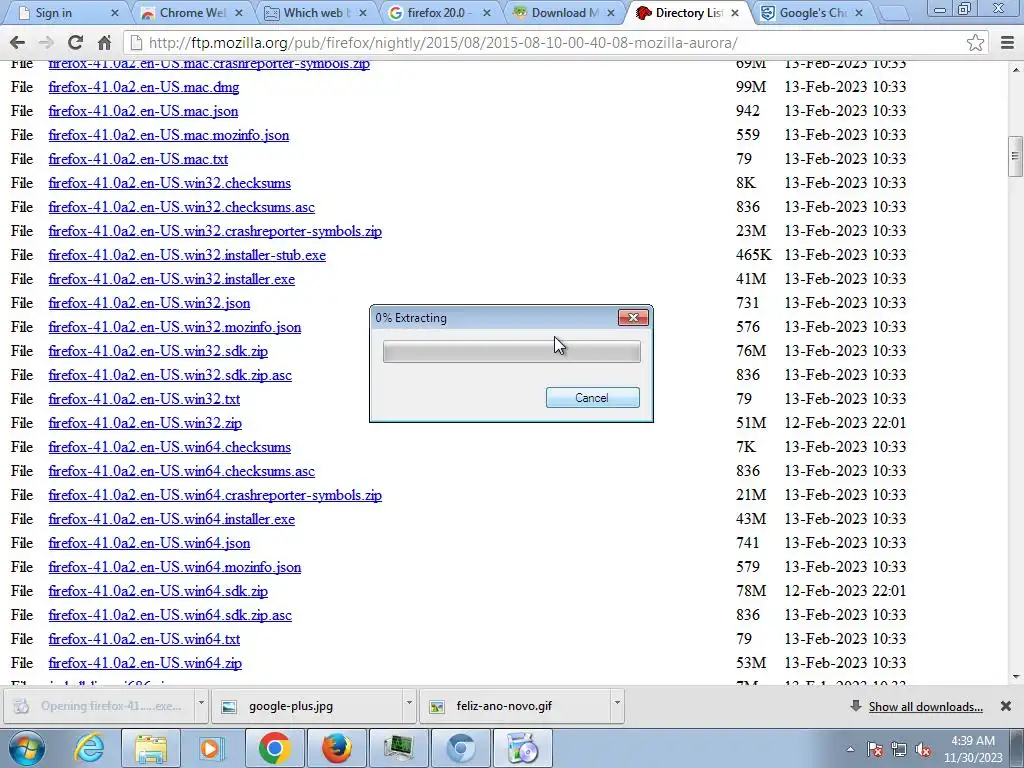This screenshot has height=768, width=1024.
Task: Click Show all downloads link
Action: click(x=925, y=707)
